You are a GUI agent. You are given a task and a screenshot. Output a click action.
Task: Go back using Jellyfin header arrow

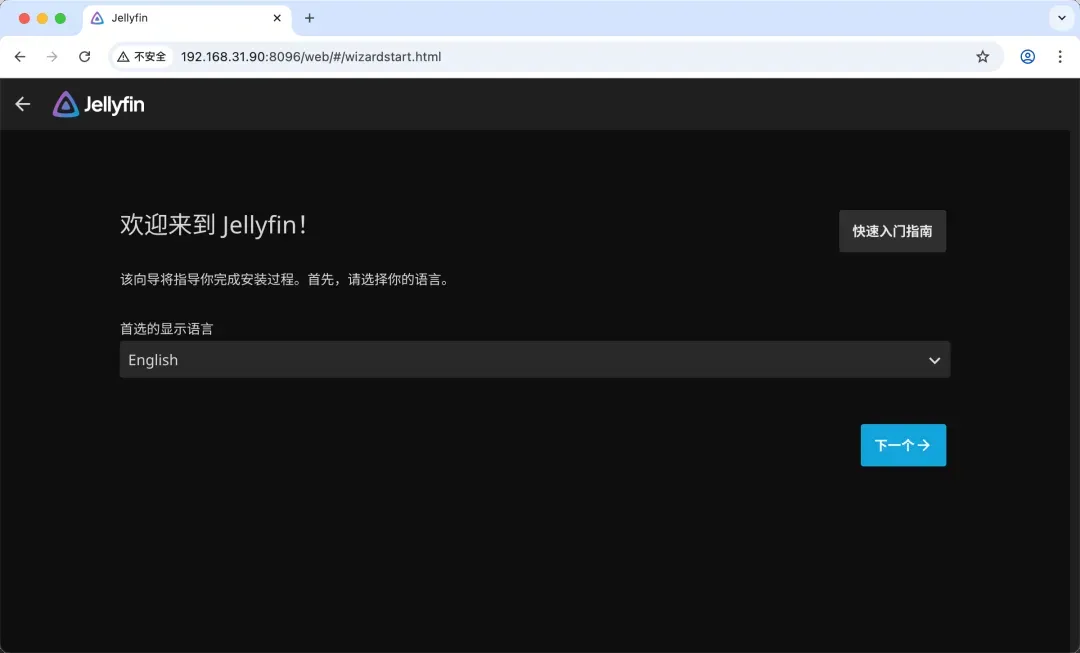(x=23, y=104)
